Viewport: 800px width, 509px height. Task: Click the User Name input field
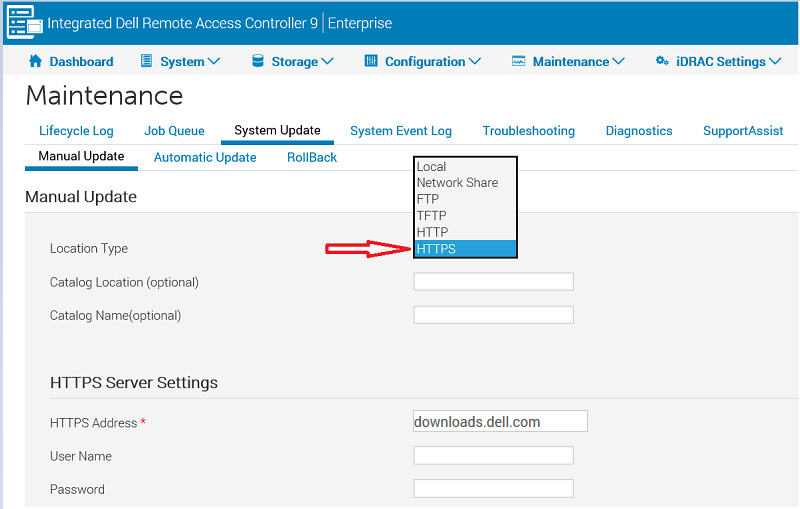pos(493,455)
